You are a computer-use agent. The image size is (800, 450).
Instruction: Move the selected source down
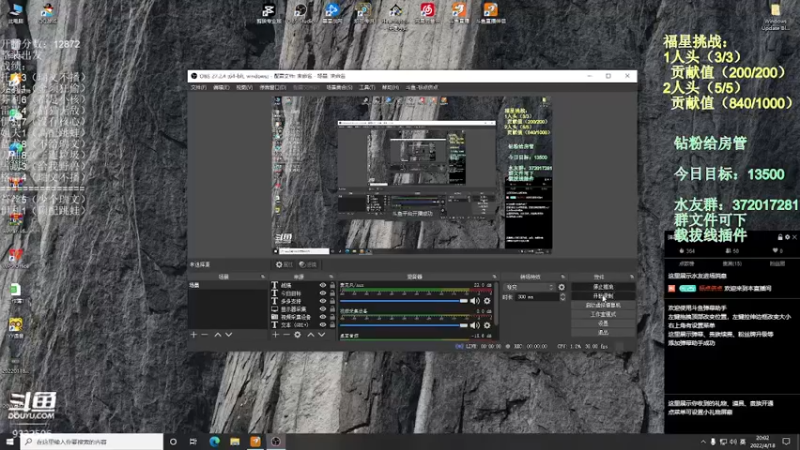[321, 335]
